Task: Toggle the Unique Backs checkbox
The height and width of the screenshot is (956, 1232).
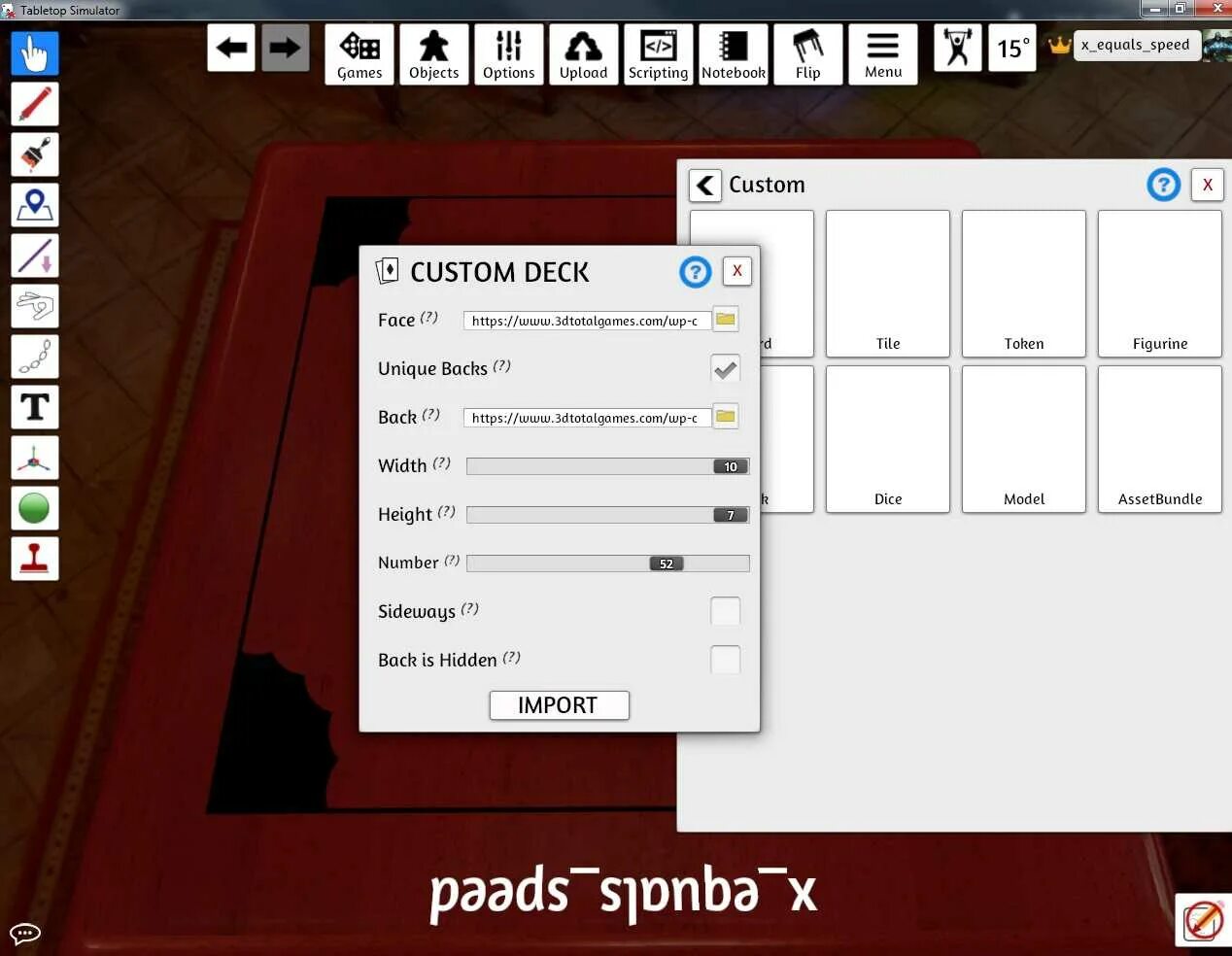Action: (726, 368)
